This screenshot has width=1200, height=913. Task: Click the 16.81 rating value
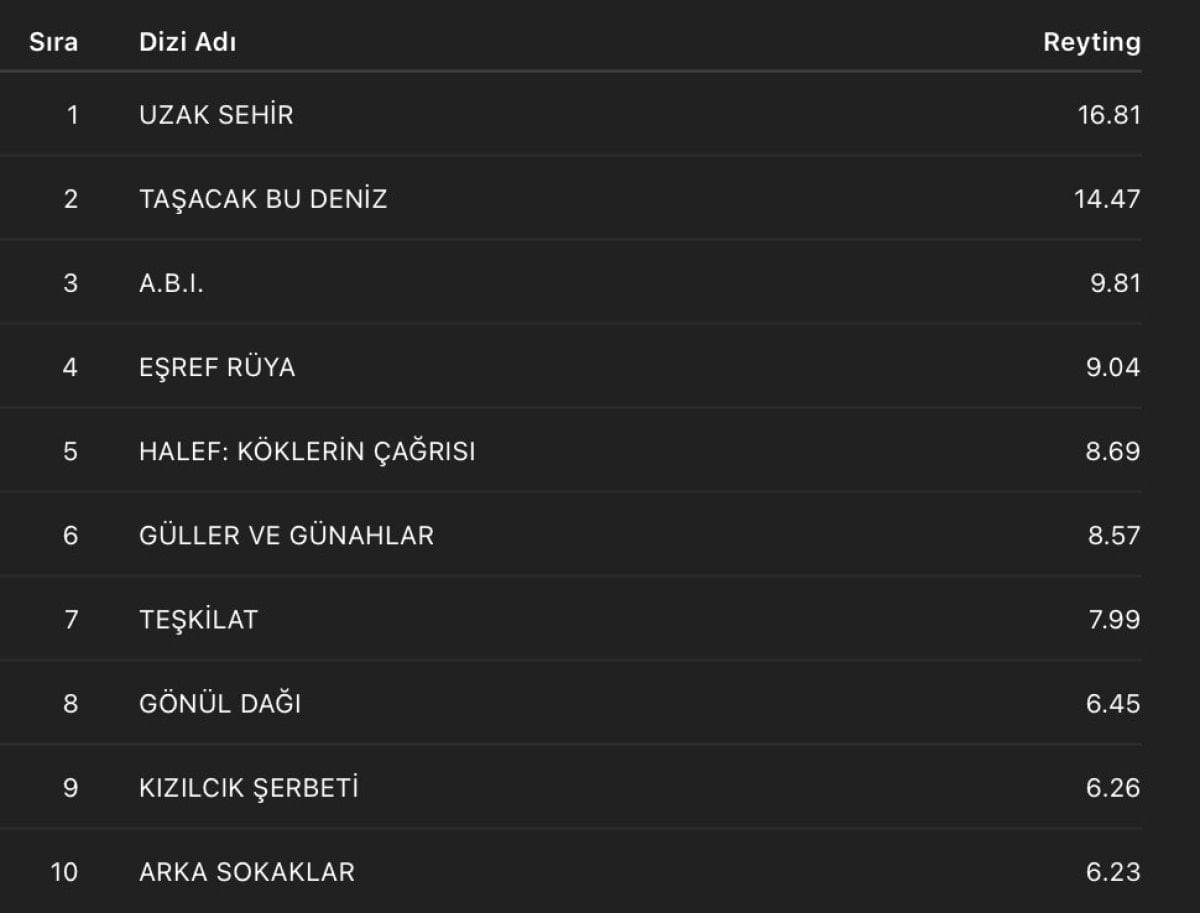click(x=1109, y=115)
